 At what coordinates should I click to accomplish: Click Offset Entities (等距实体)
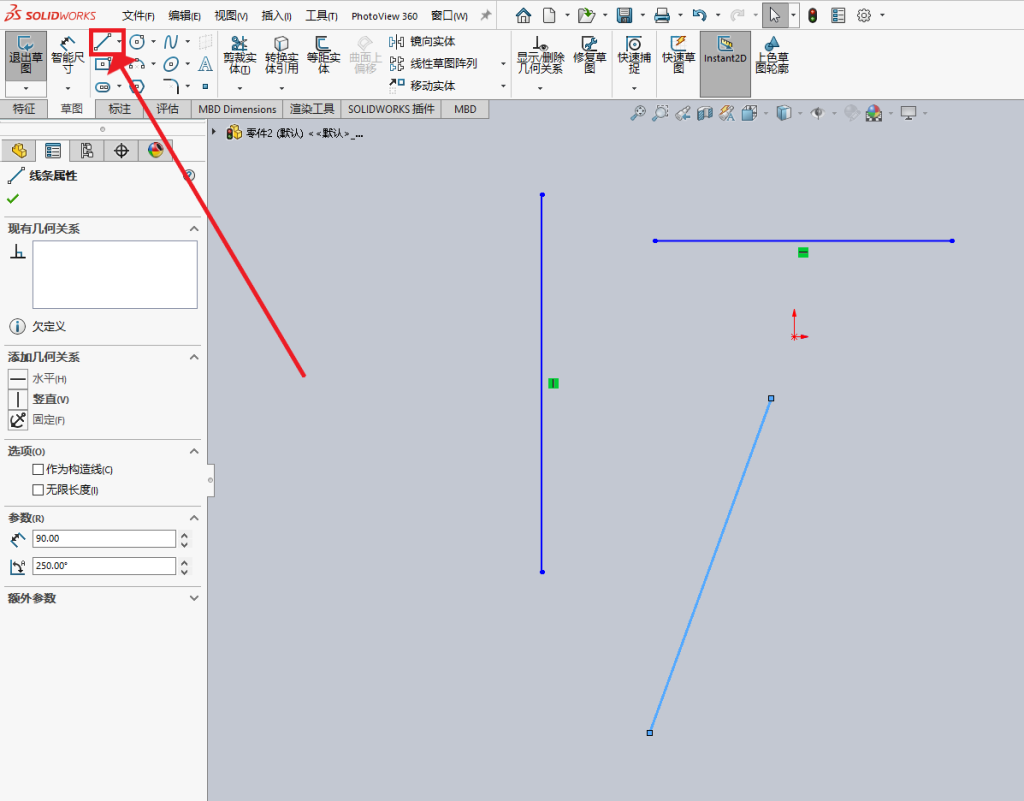click(x=323, y=56)
